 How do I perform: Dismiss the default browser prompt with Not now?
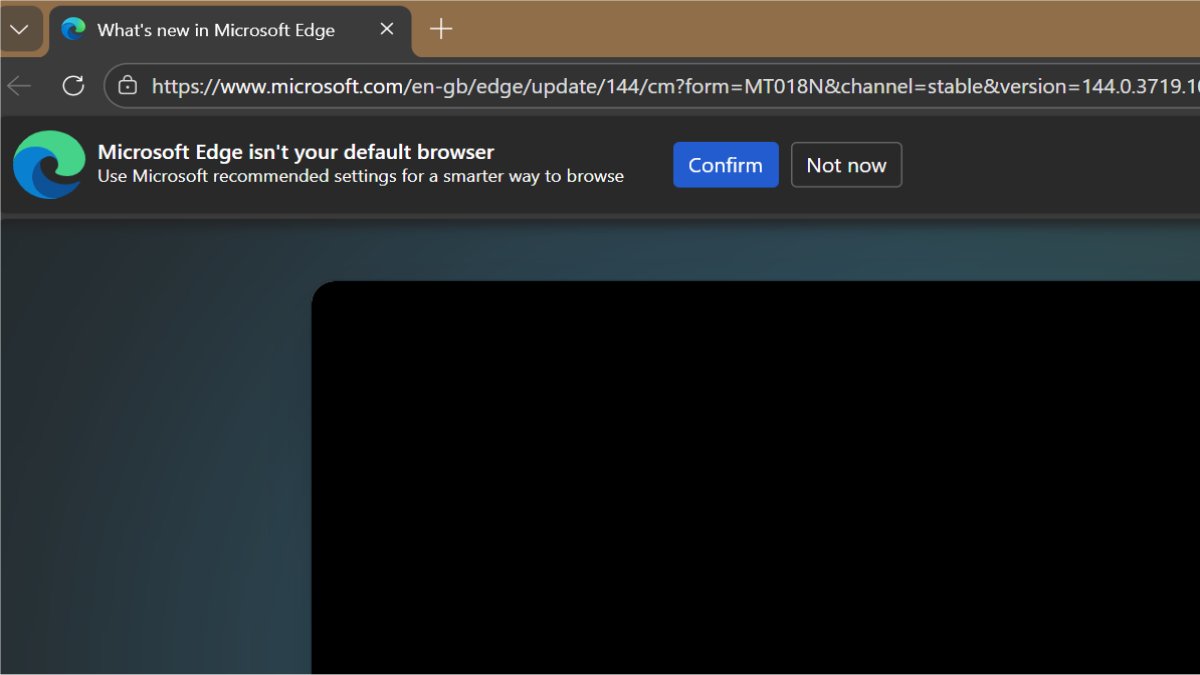(846, 165)
